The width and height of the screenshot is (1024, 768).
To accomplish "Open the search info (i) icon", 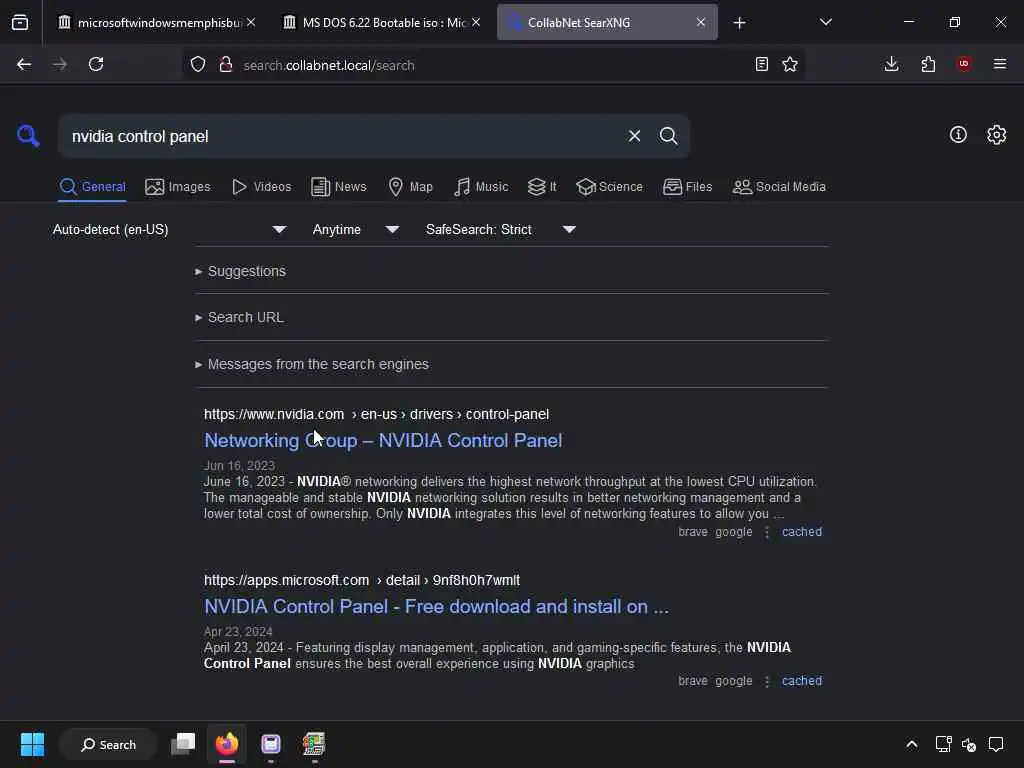I will (958, 135).
